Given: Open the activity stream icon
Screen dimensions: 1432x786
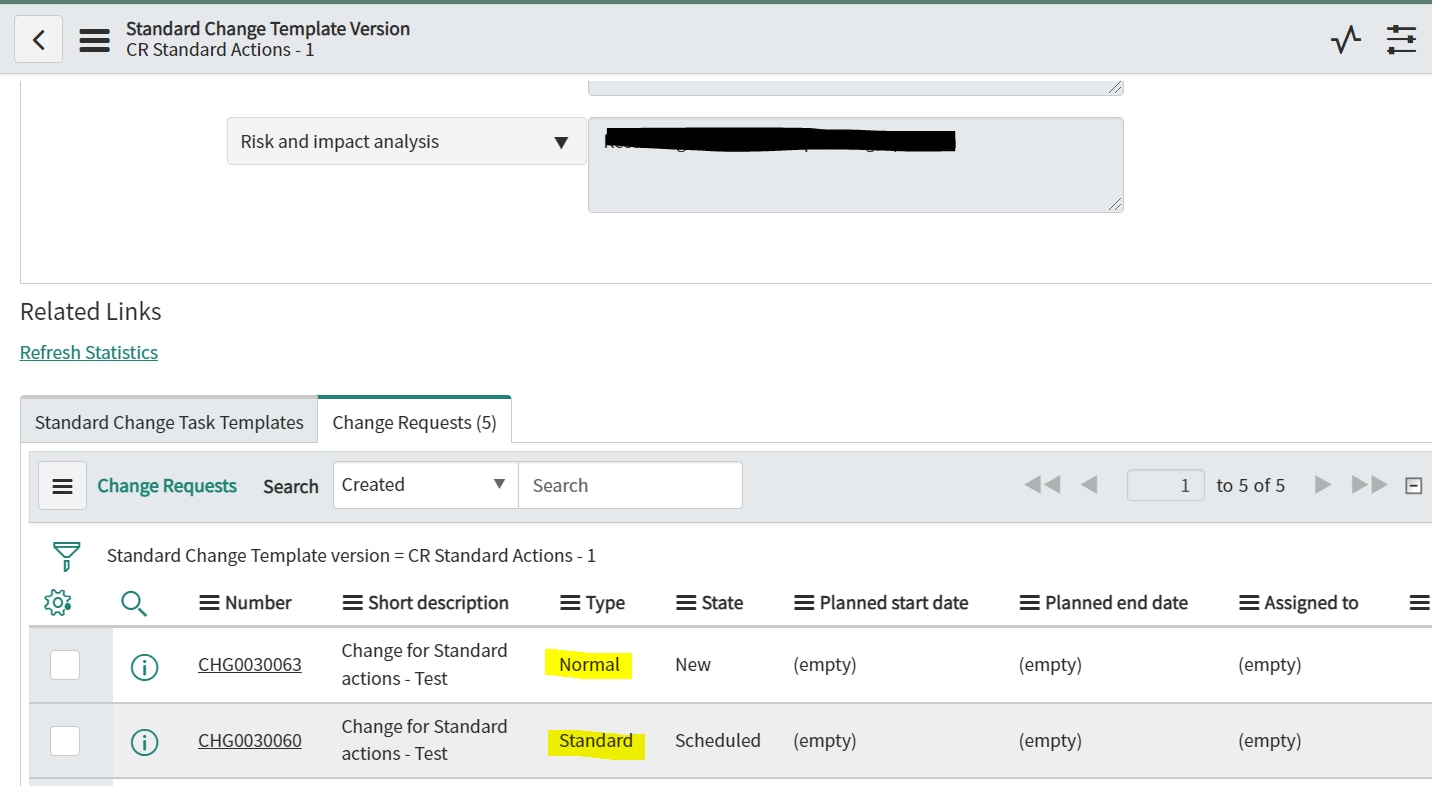Looking at the screenshot, I should tap(1345, 39).
